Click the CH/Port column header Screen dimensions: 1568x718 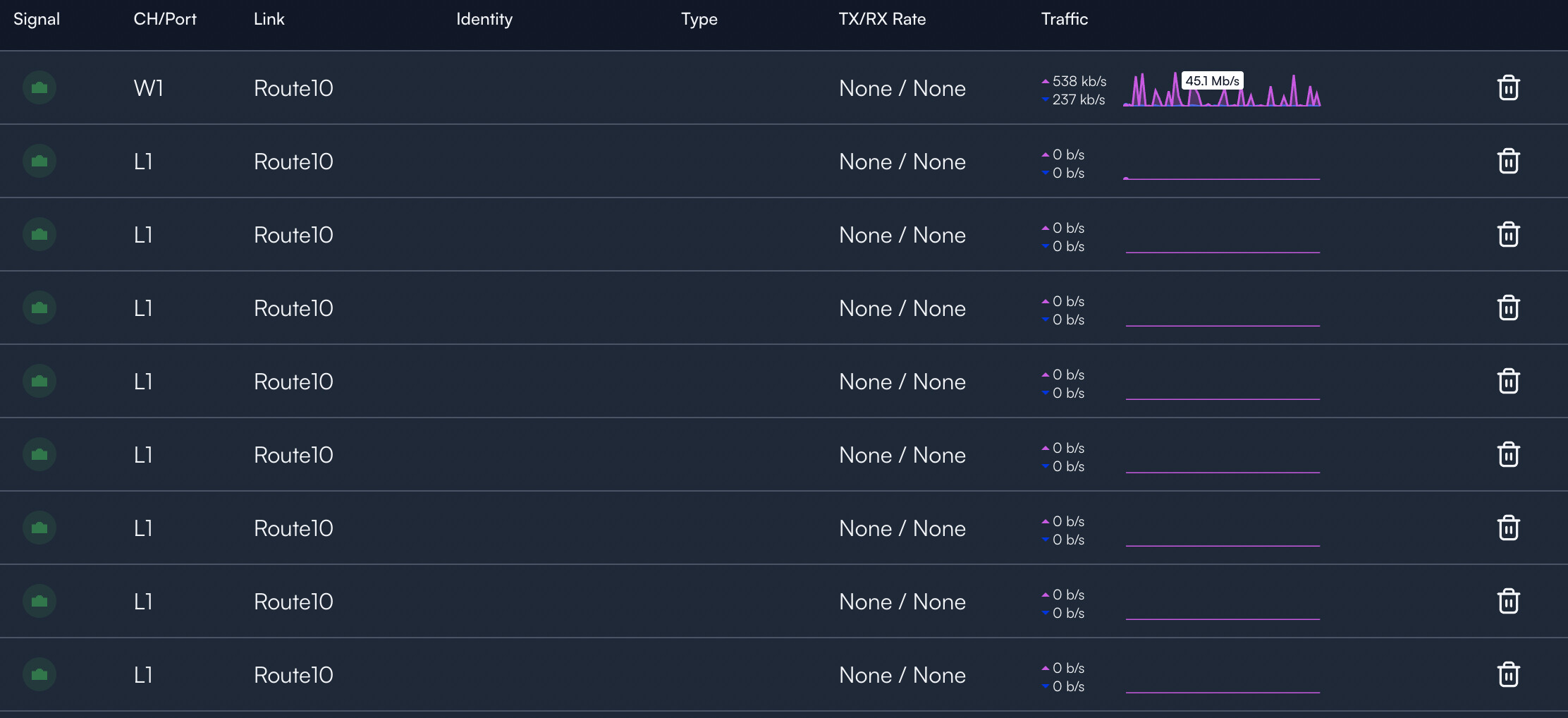pyautogui.click(x=165, y=19)
